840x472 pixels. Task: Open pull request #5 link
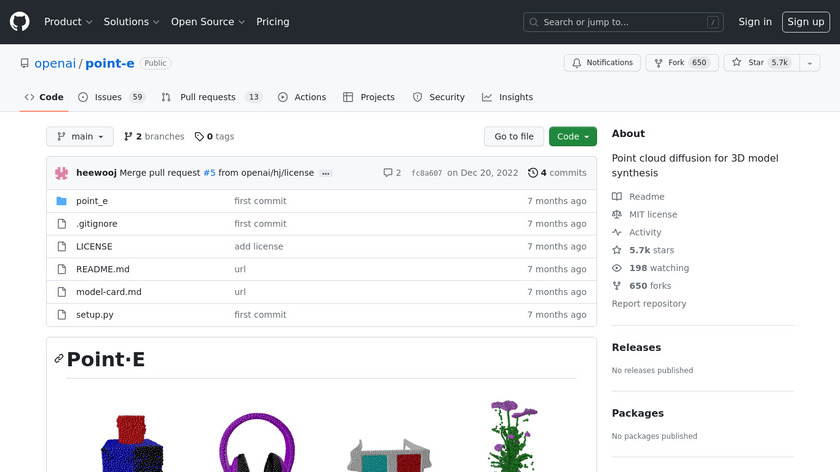209,173
